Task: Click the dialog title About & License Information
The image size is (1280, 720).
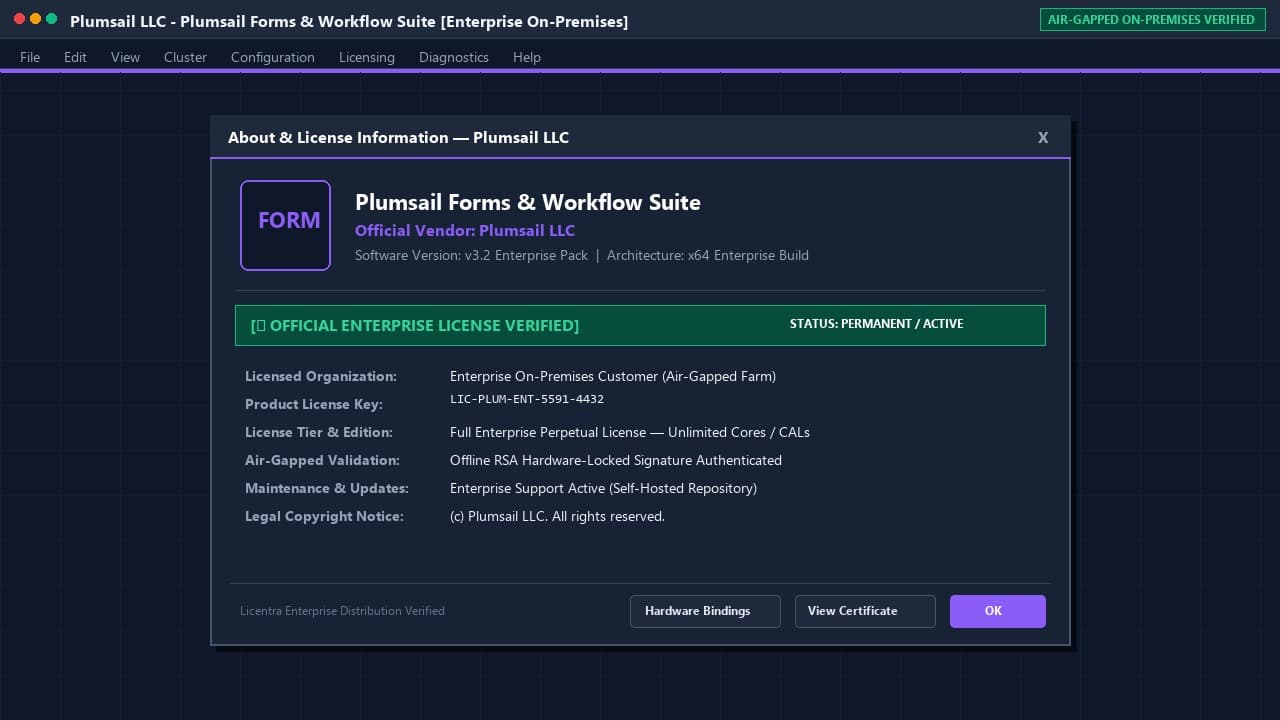Action: click(398, 138)
